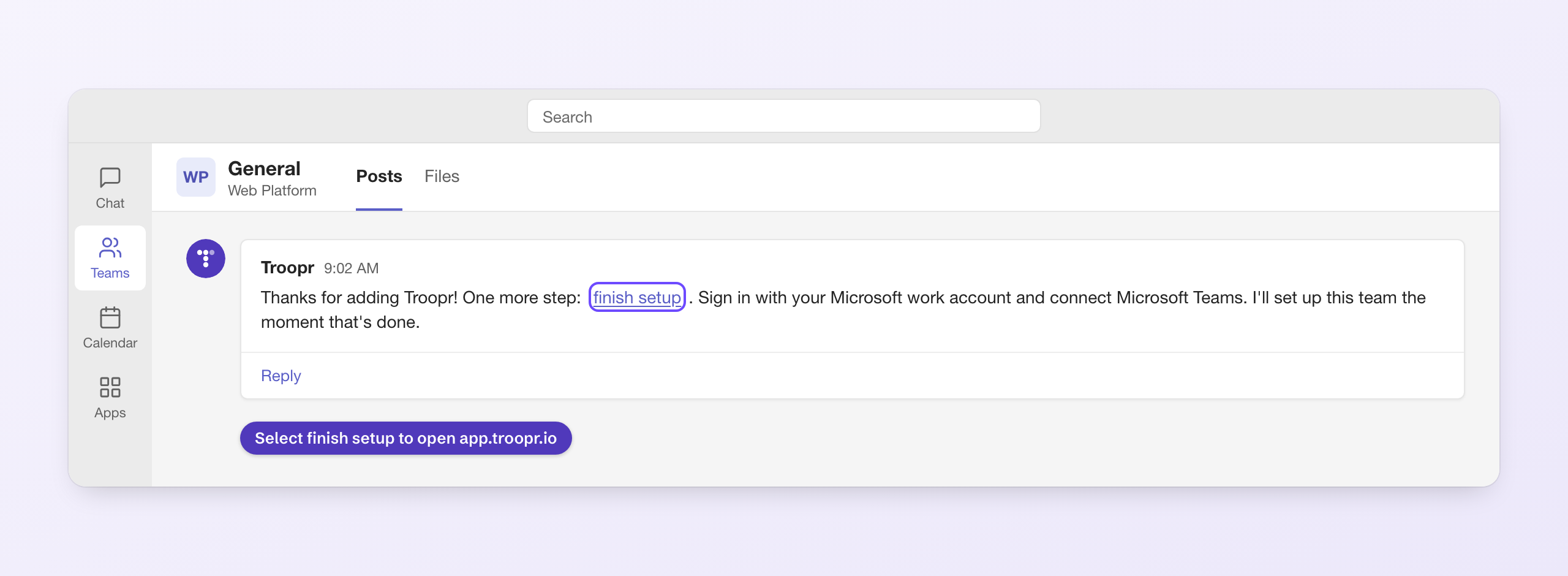Select the Teams sidebar icon
Screen dimensions: 1568x576
[110, 258]
